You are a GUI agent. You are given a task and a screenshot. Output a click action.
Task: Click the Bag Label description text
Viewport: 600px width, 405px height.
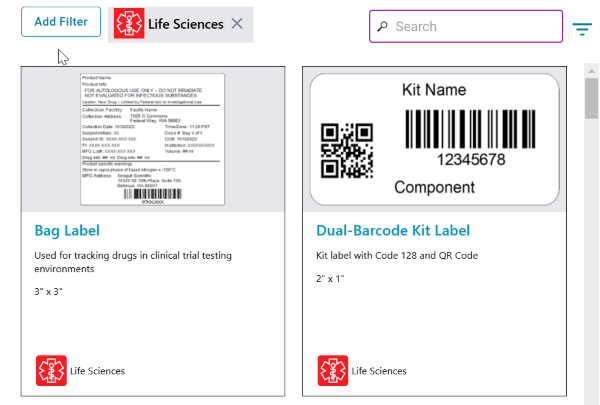(133, 262)
